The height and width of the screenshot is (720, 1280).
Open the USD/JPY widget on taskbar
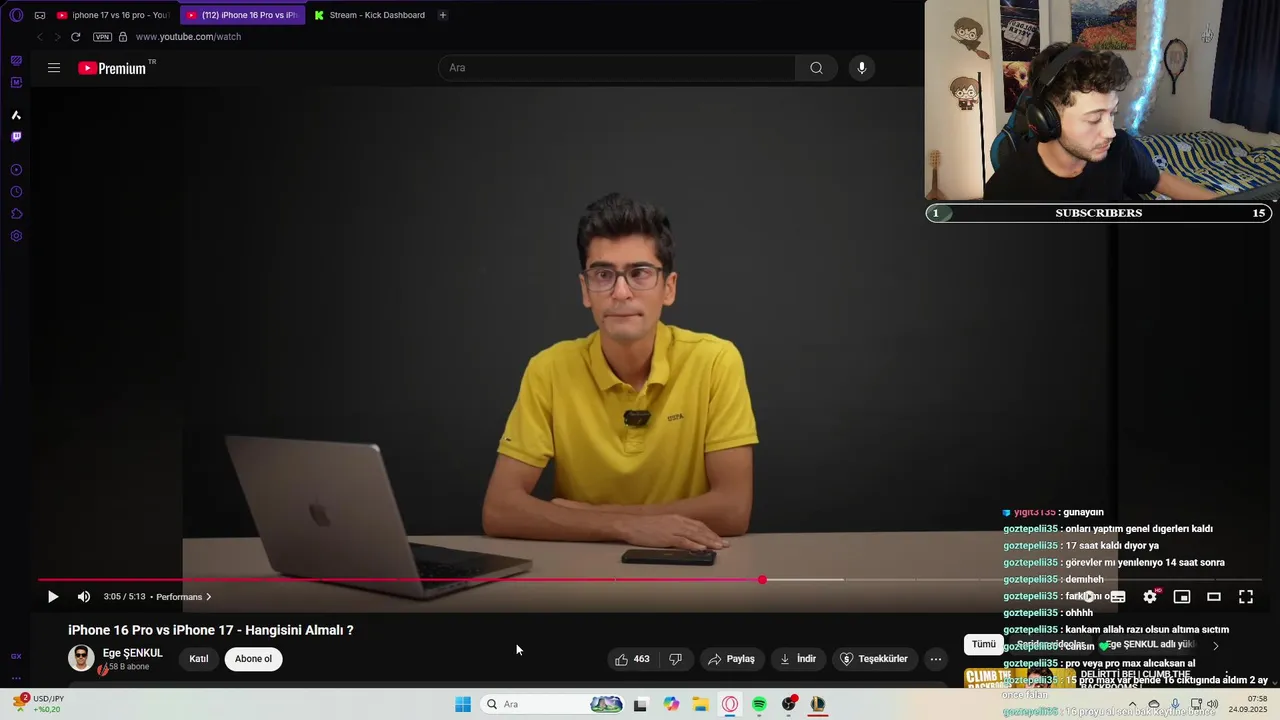tap(38, 704)
